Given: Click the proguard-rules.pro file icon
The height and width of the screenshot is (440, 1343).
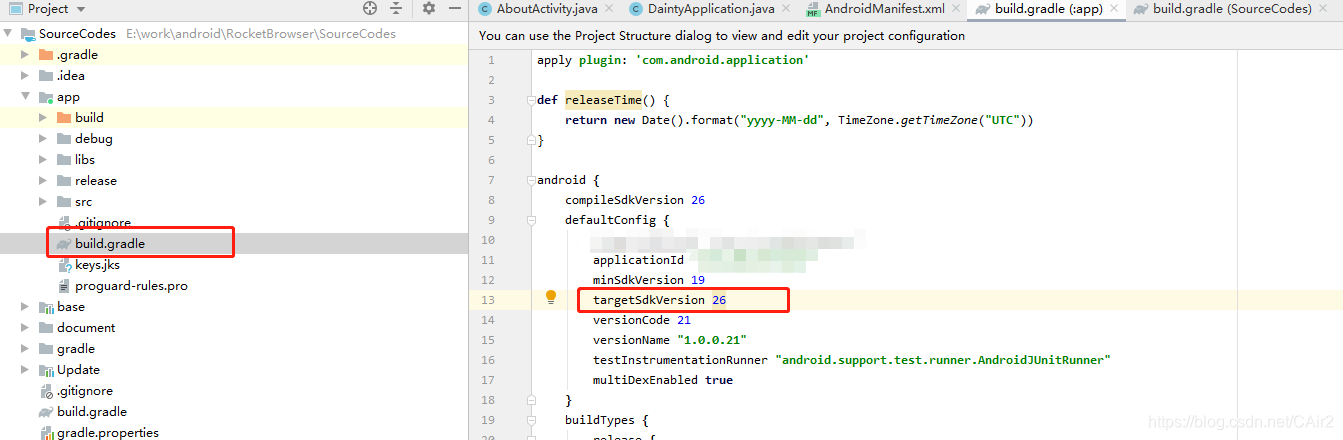Looking at the screenshot, I should [65, 286].
